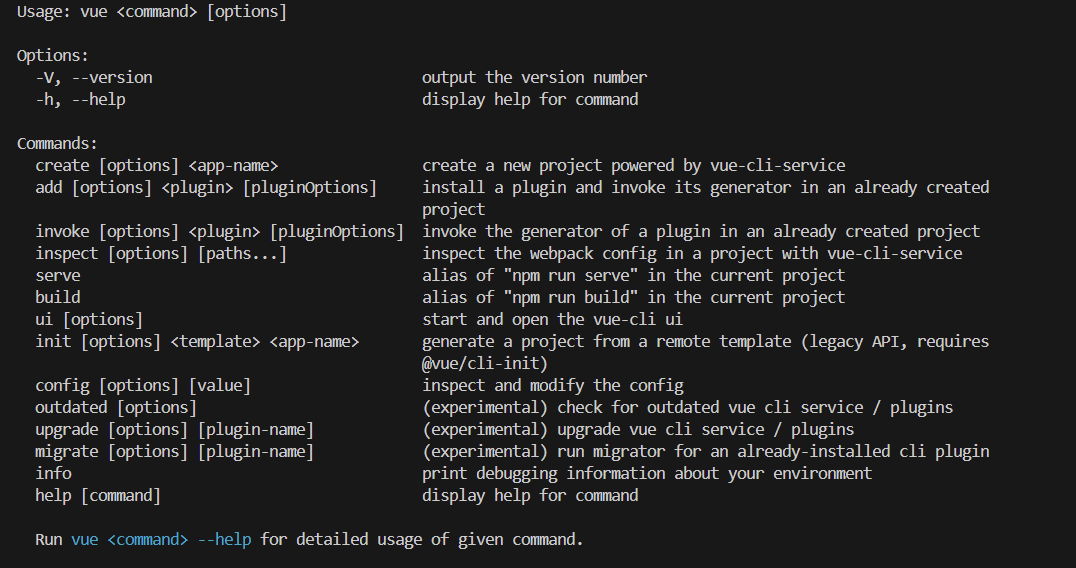Click the 'outdated [options]' command
This screenshot has width=1076, height=568.
[x=116, y=407]
